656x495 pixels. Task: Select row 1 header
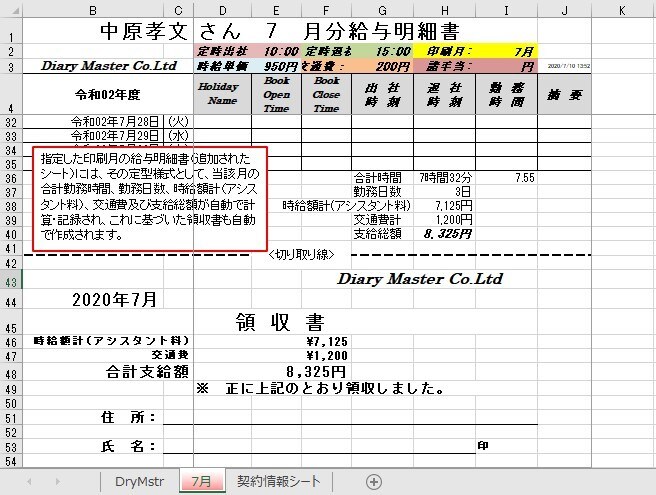coord(11,31)
